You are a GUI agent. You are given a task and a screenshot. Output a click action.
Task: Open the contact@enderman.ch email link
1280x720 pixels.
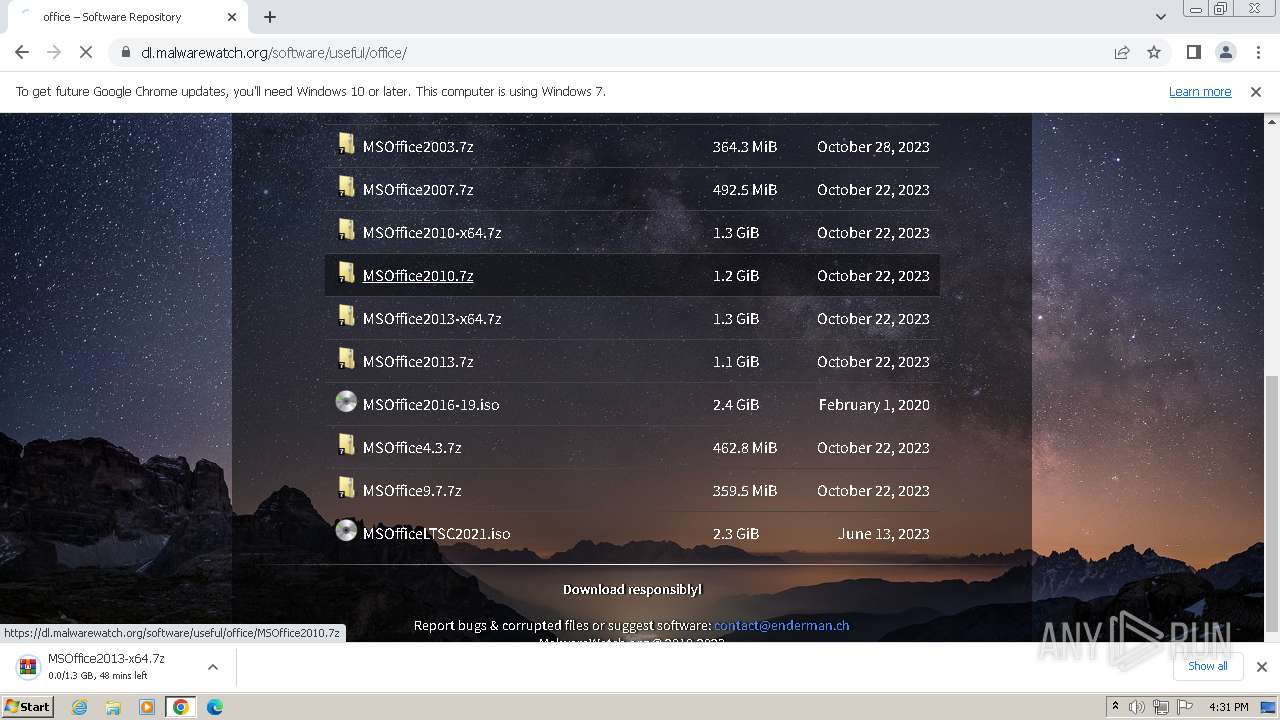coord(781,625)
